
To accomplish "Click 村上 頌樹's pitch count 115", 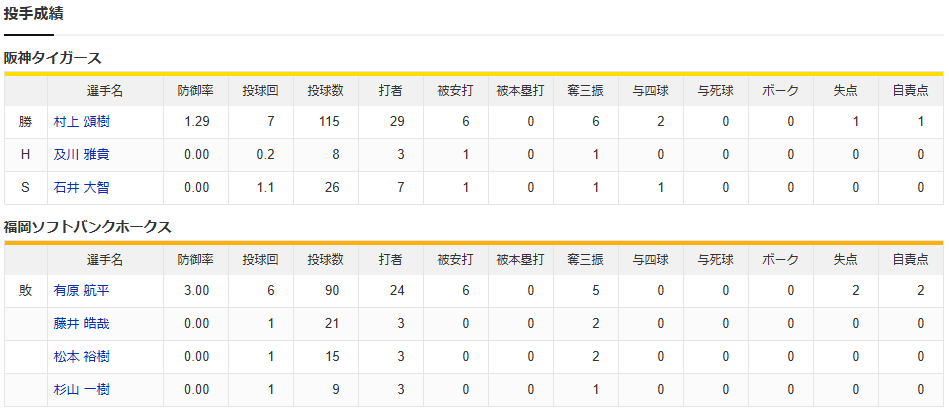I will pos(330,122).
